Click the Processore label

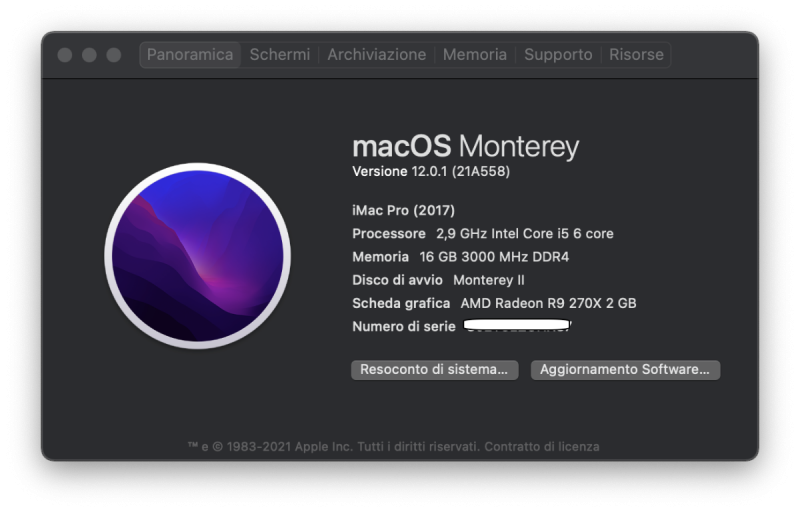point(389,234)
